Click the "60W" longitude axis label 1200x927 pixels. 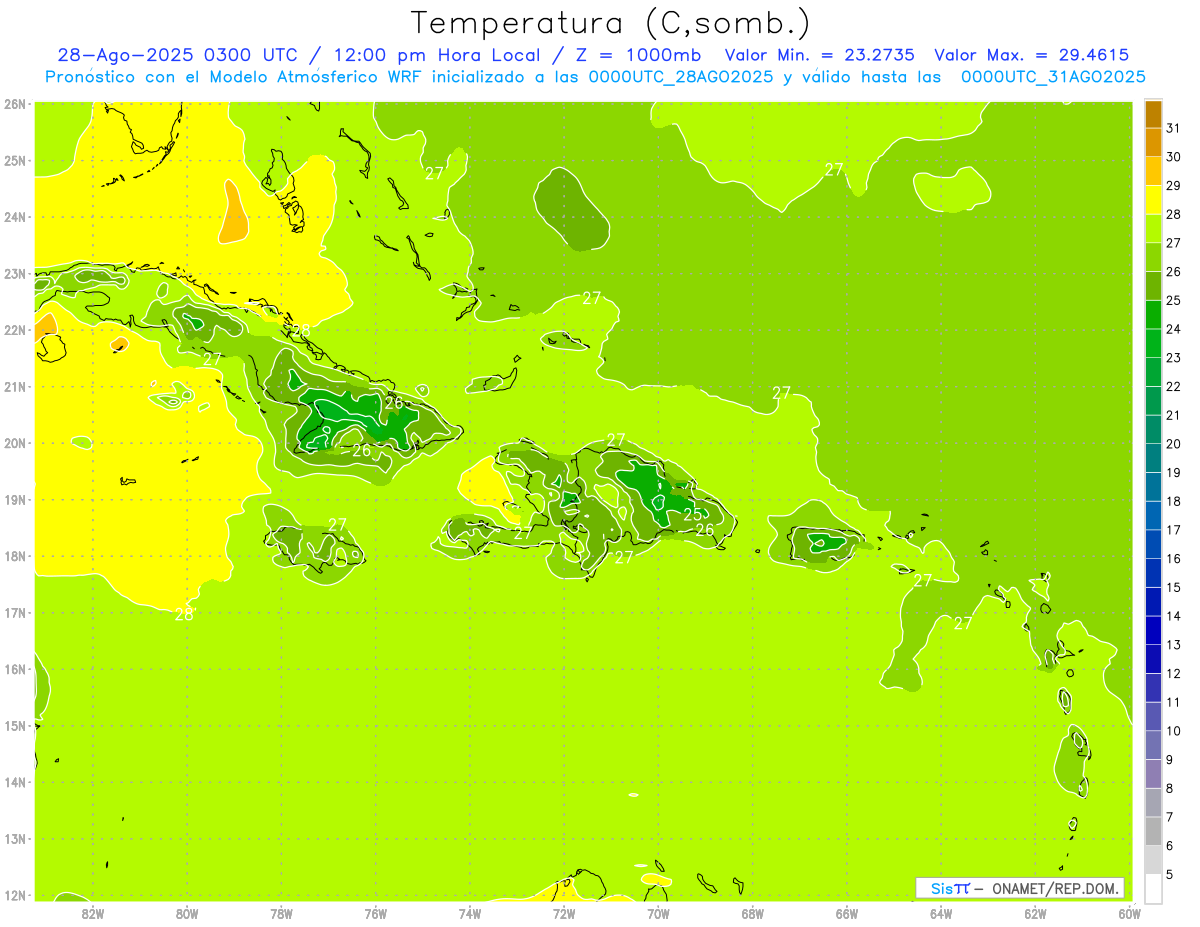(x=1130, y=913)
